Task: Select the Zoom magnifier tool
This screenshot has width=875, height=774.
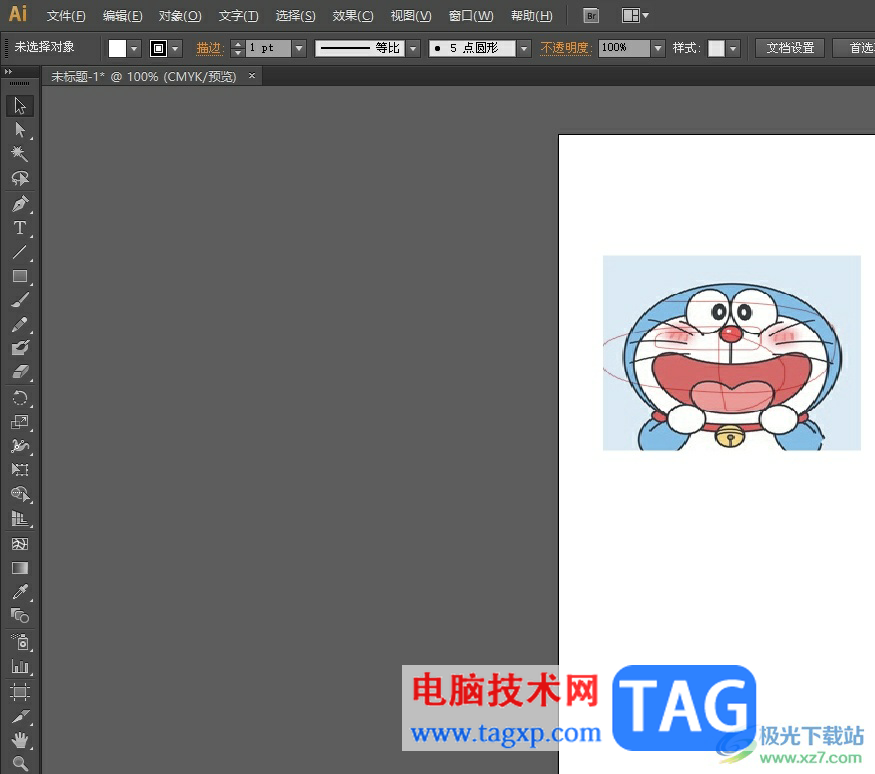Action: (x=20, y=763)
